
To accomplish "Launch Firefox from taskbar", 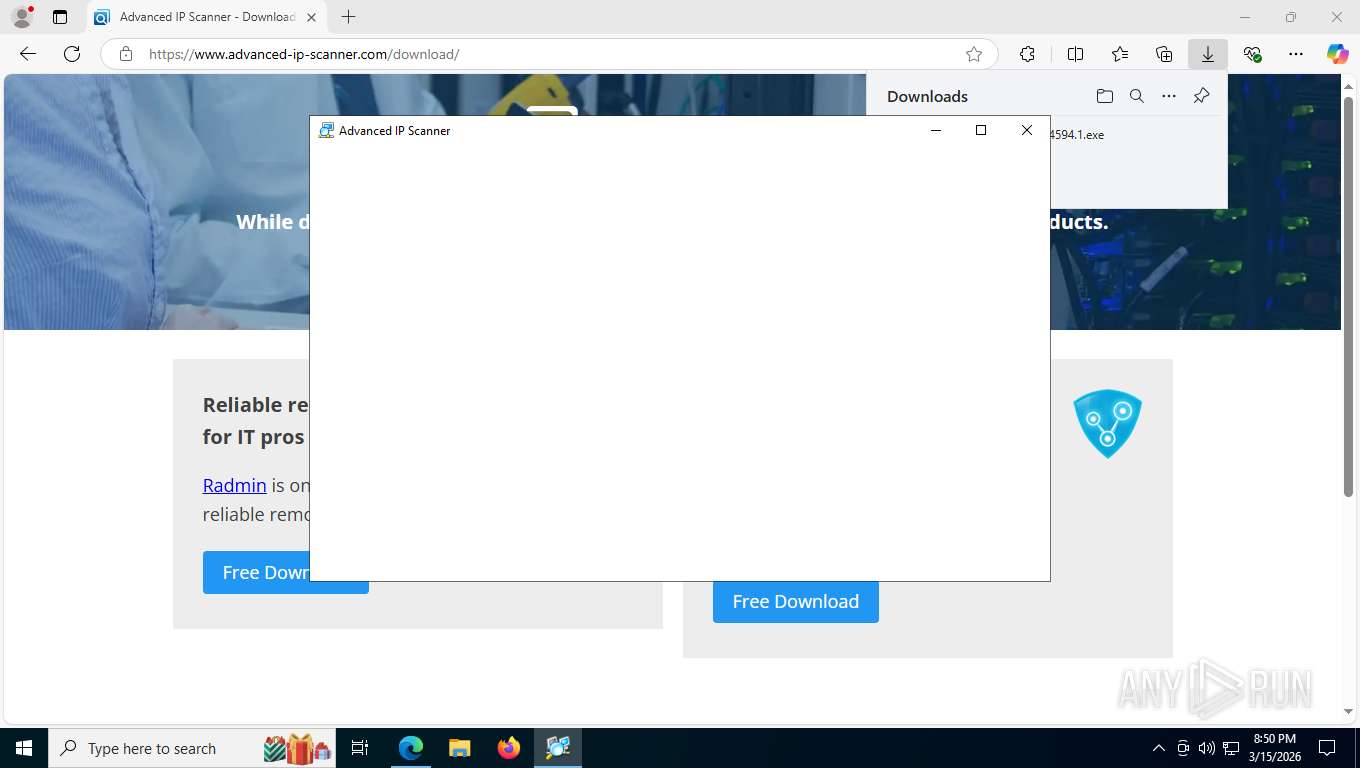I will click(509, 748).
